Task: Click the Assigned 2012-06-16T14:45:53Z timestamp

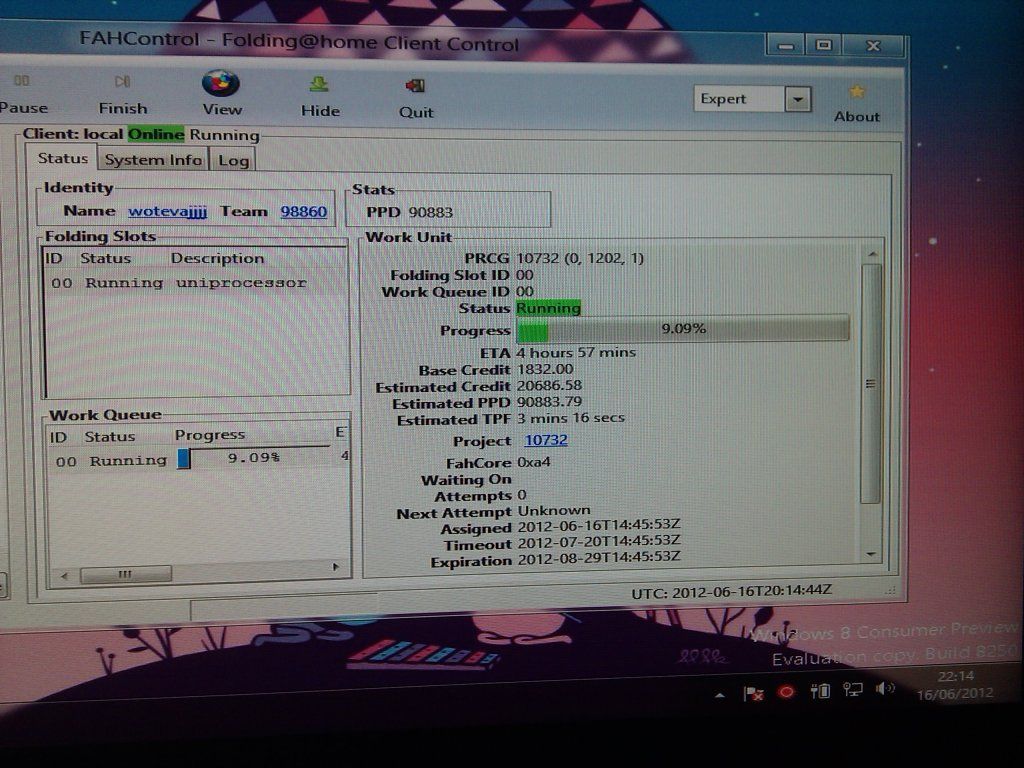Action: tap(599, 525)
